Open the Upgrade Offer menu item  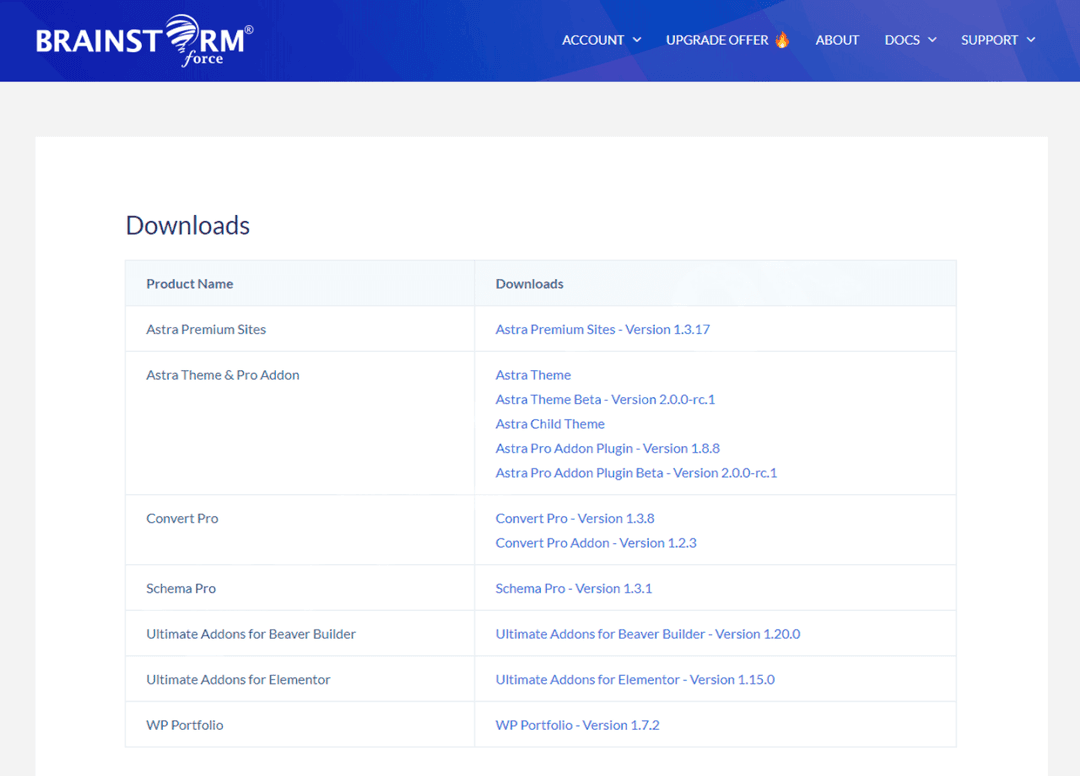click(x=717, y=40)
